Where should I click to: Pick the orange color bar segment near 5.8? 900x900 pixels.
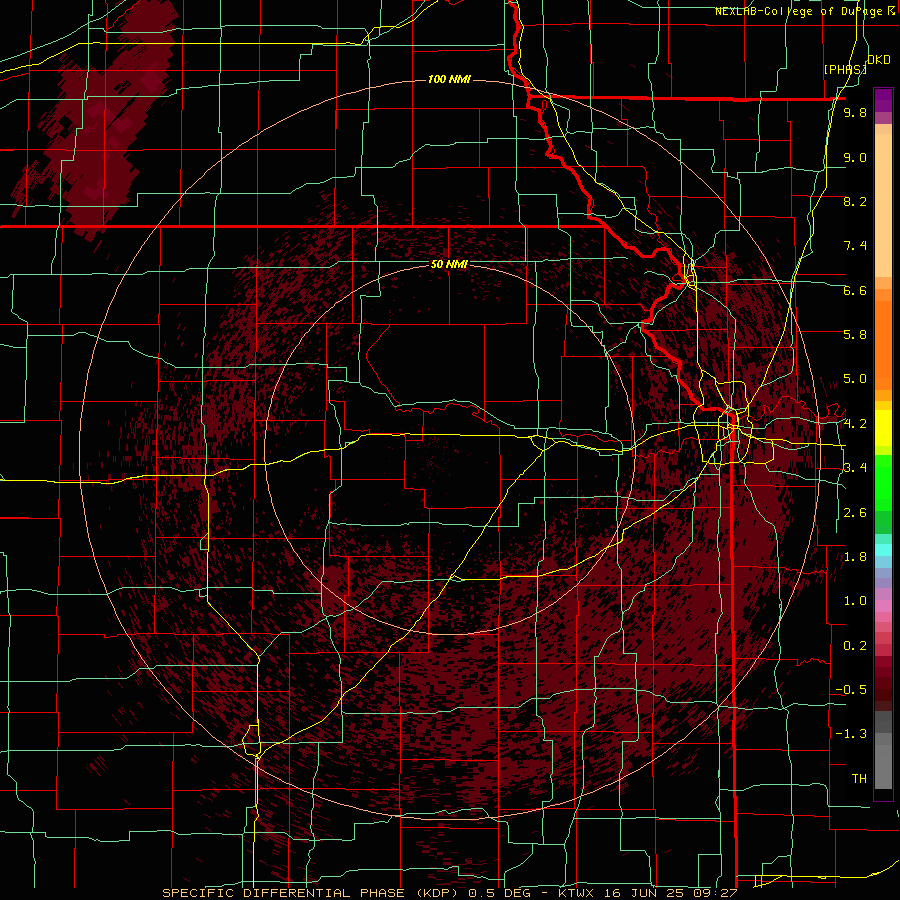tap(883, 342)
